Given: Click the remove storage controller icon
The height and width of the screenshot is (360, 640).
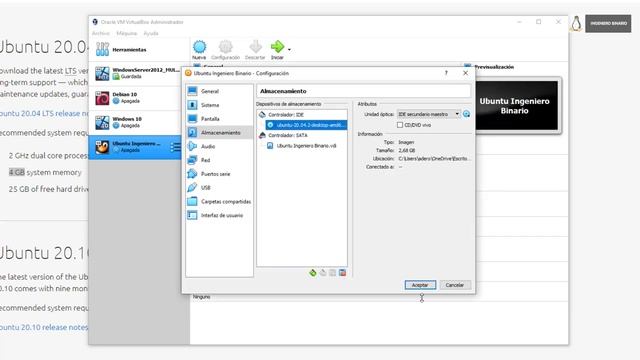Looking at the screenshot, I should point(323,273).
